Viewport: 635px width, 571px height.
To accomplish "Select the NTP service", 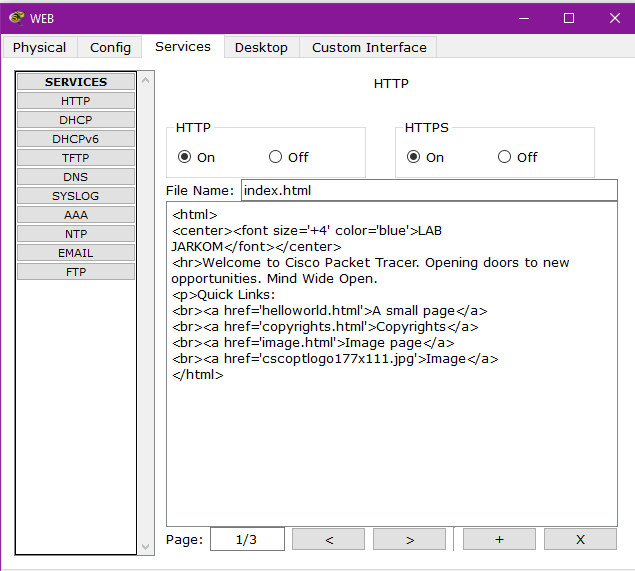I will pyautogui.click(x=76, y=234).
